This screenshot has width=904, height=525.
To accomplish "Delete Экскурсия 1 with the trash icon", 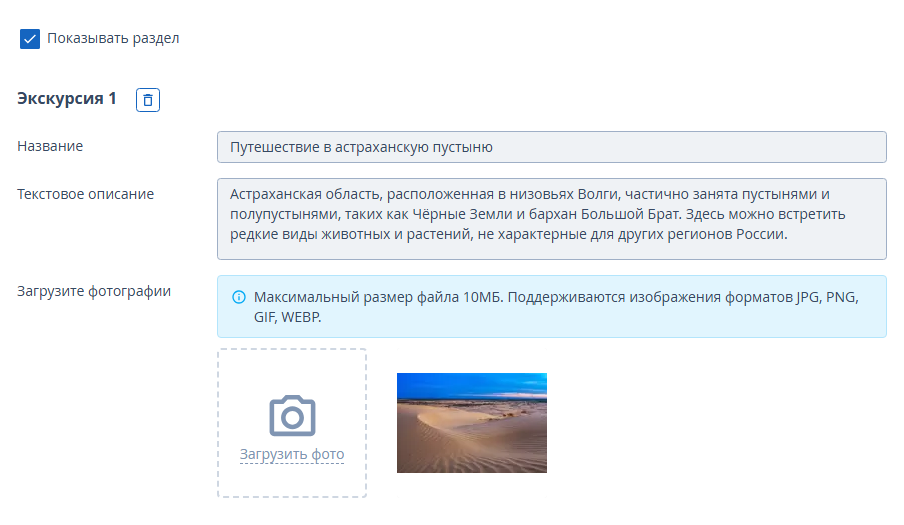I will [x=148, y=100].
